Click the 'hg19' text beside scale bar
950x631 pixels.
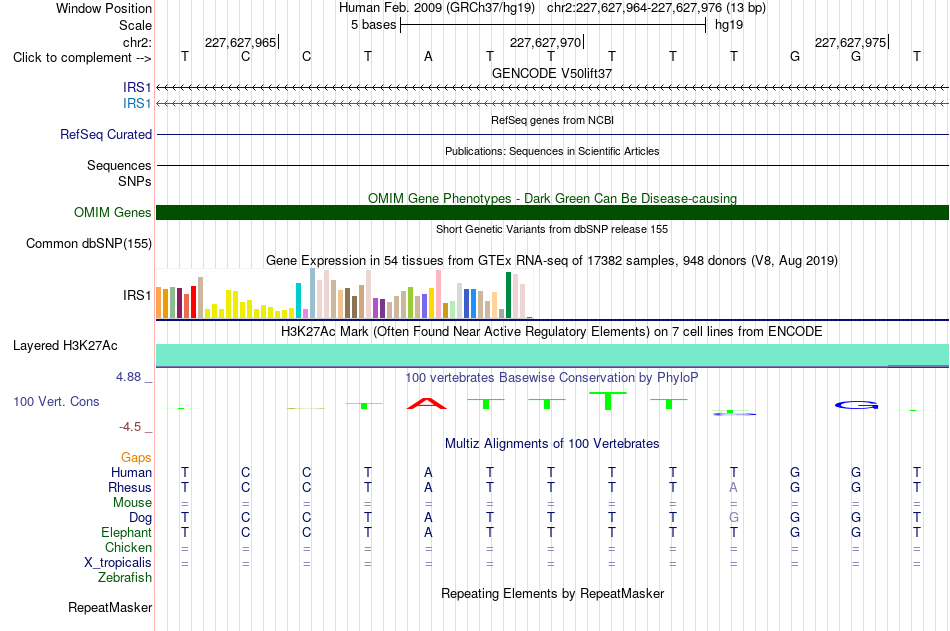click(x=729, y=25)
